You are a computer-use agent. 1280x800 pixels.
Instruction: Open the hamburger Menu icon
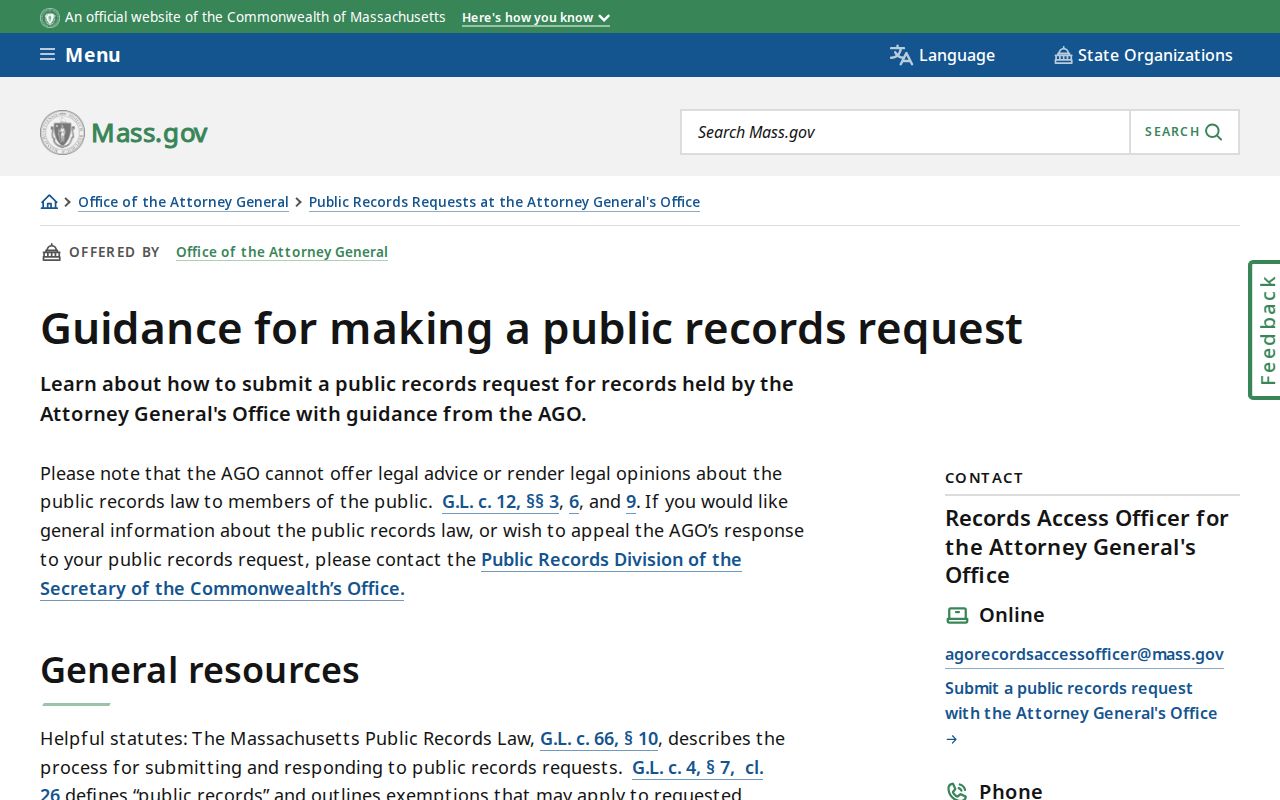click(47, 55)
